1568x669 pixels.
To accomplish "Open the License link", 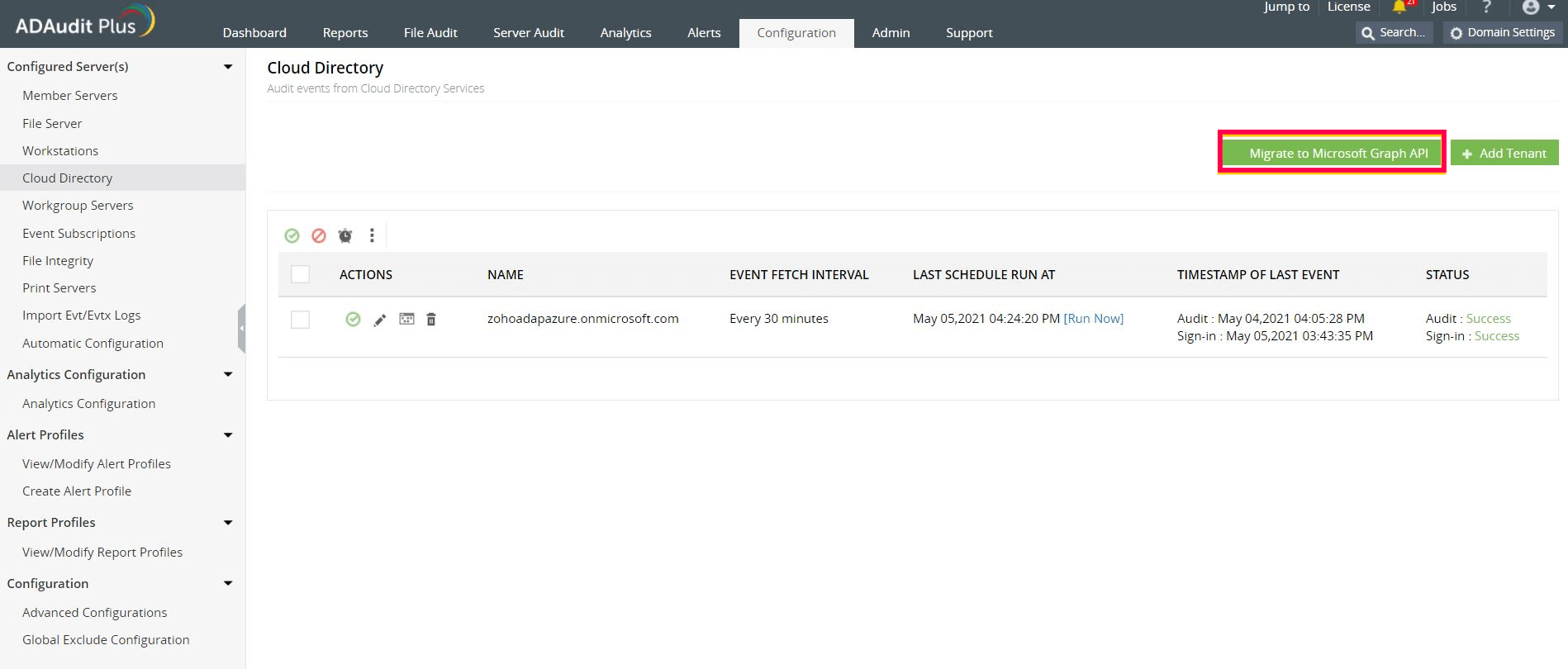I will (x=1348, y=7).
